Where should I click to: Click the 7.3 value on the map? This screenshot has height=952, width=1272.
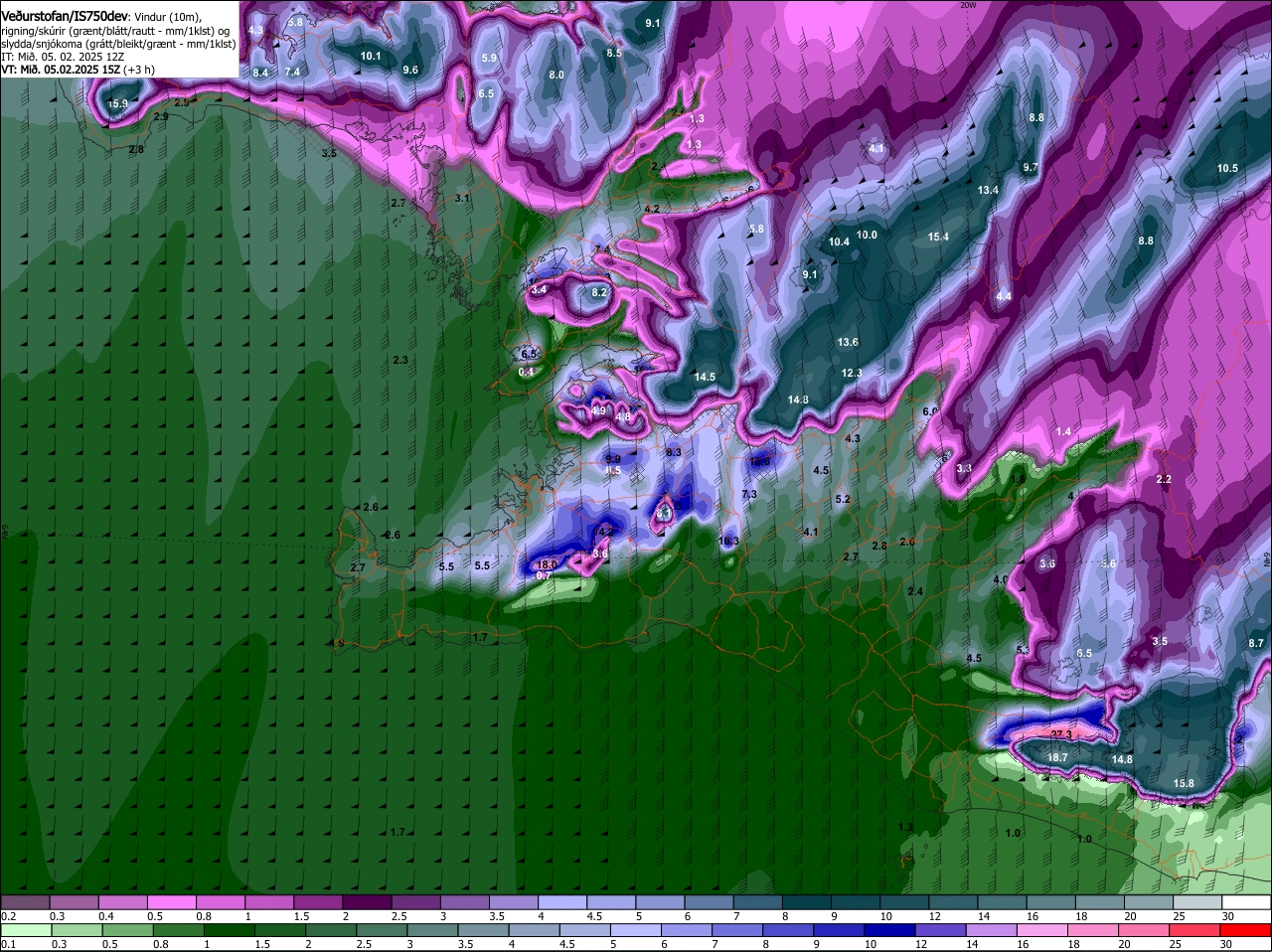click(x=749, y=494)
